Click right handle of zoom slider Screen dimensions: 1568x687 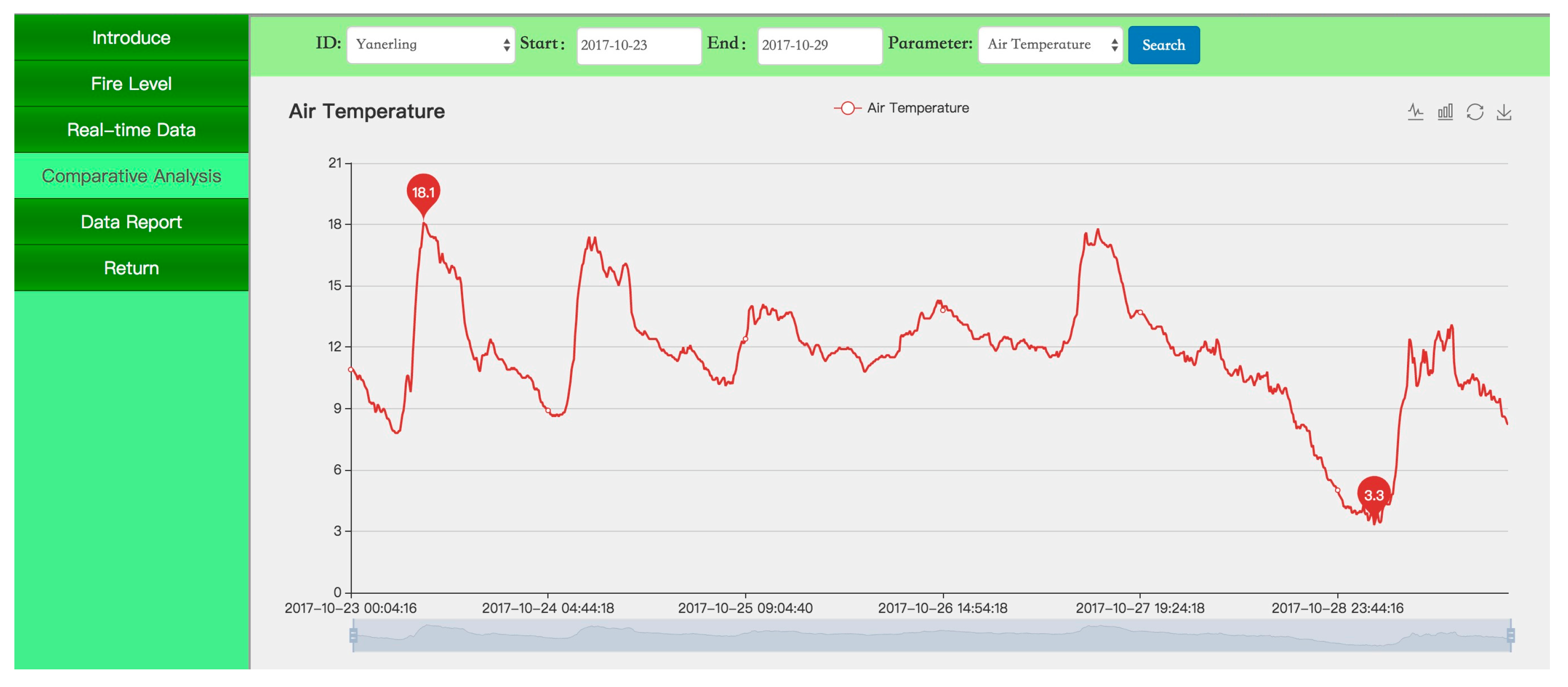pyautogui.click(x=1510, y=635)
